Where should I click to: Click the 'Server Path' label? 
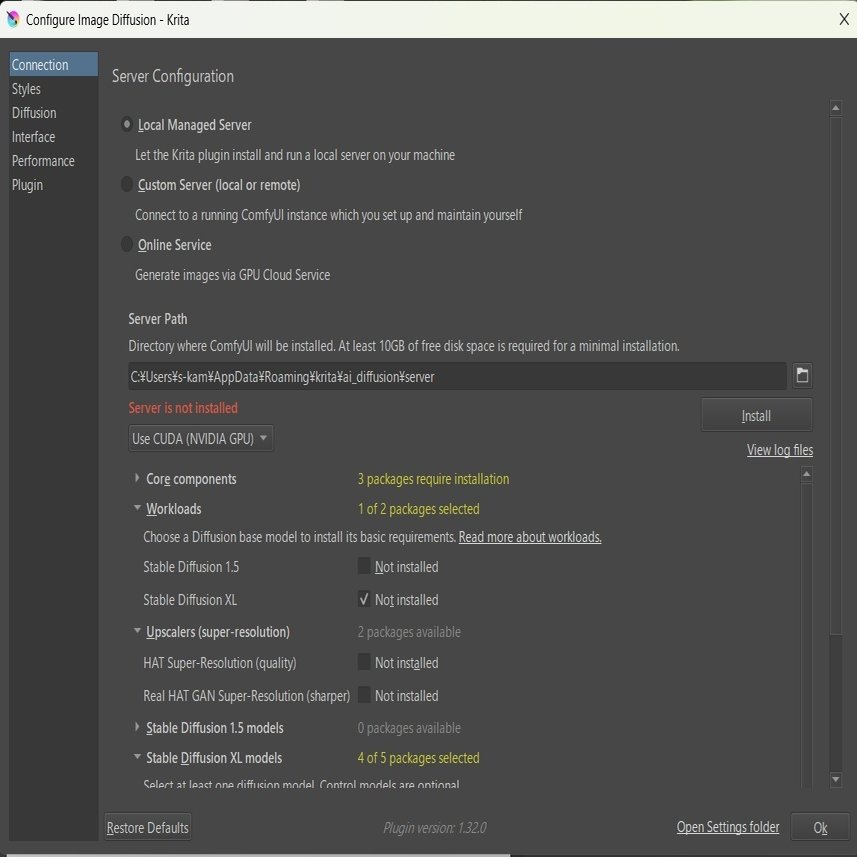pos(157,319)
